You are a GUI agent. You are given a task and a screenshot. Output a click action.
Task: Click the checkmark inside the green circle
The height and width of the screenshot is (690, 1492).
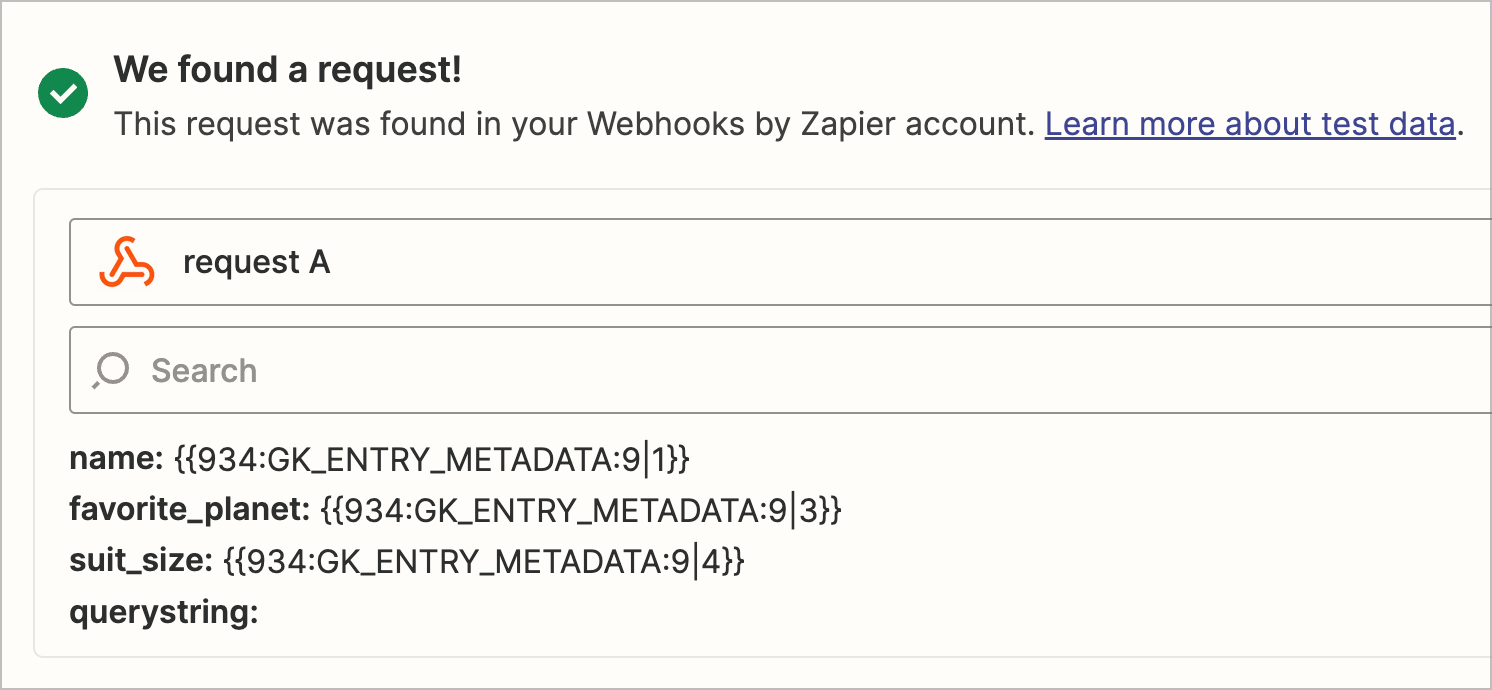(x=62, y=92)
